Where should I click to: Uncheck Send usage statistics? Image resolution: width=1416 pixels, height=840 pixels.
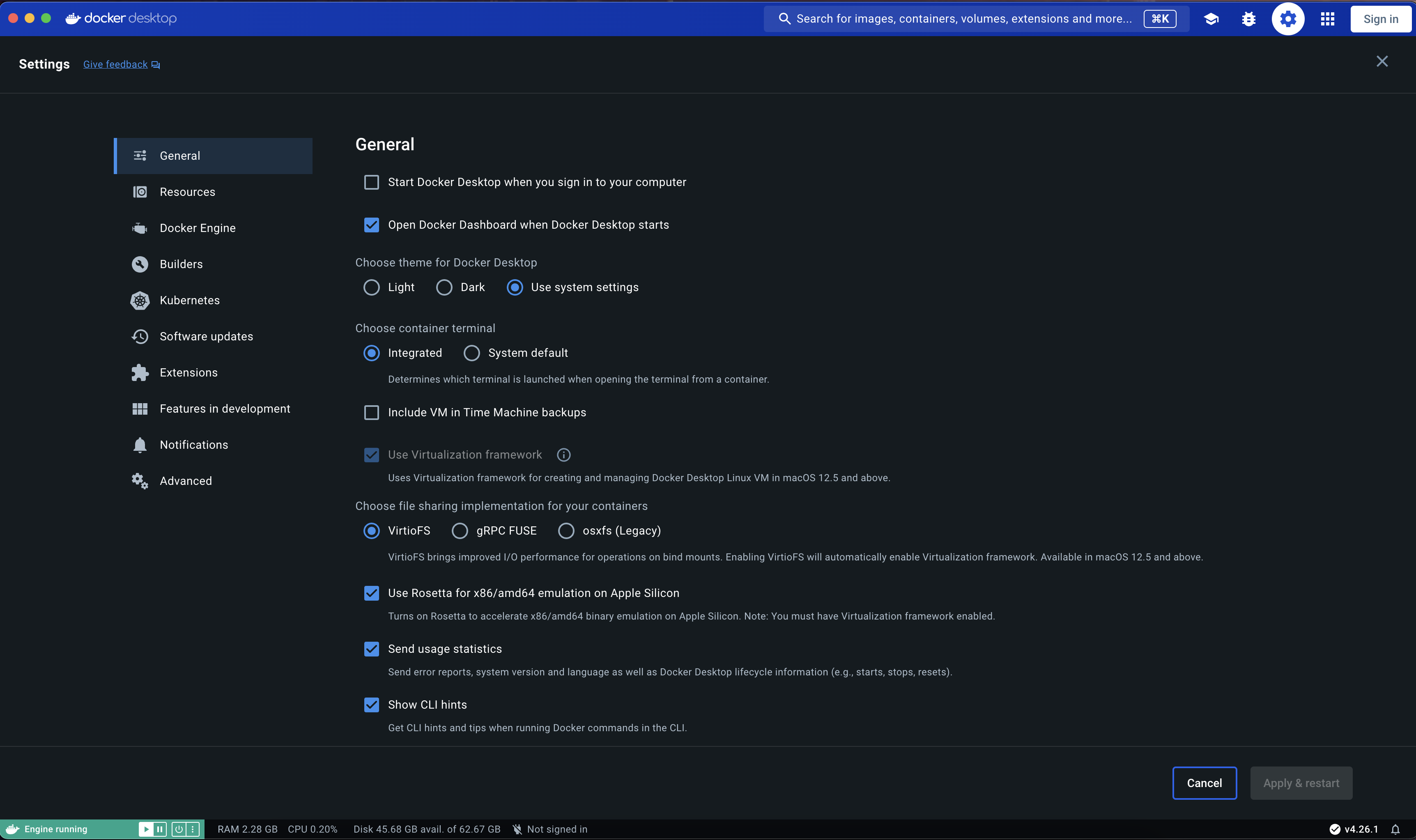pos(371,649)
